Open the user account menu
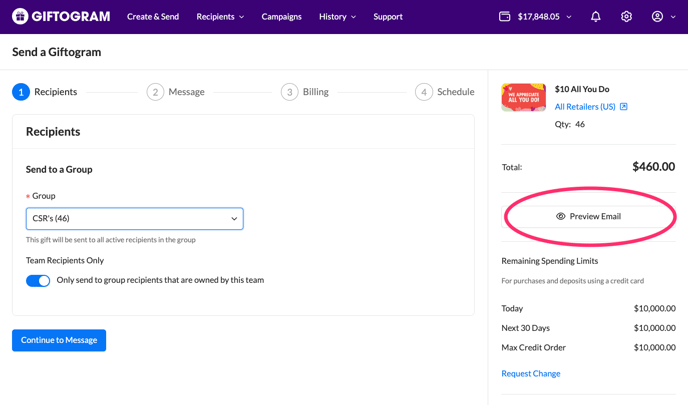 (x=662, y=17)
